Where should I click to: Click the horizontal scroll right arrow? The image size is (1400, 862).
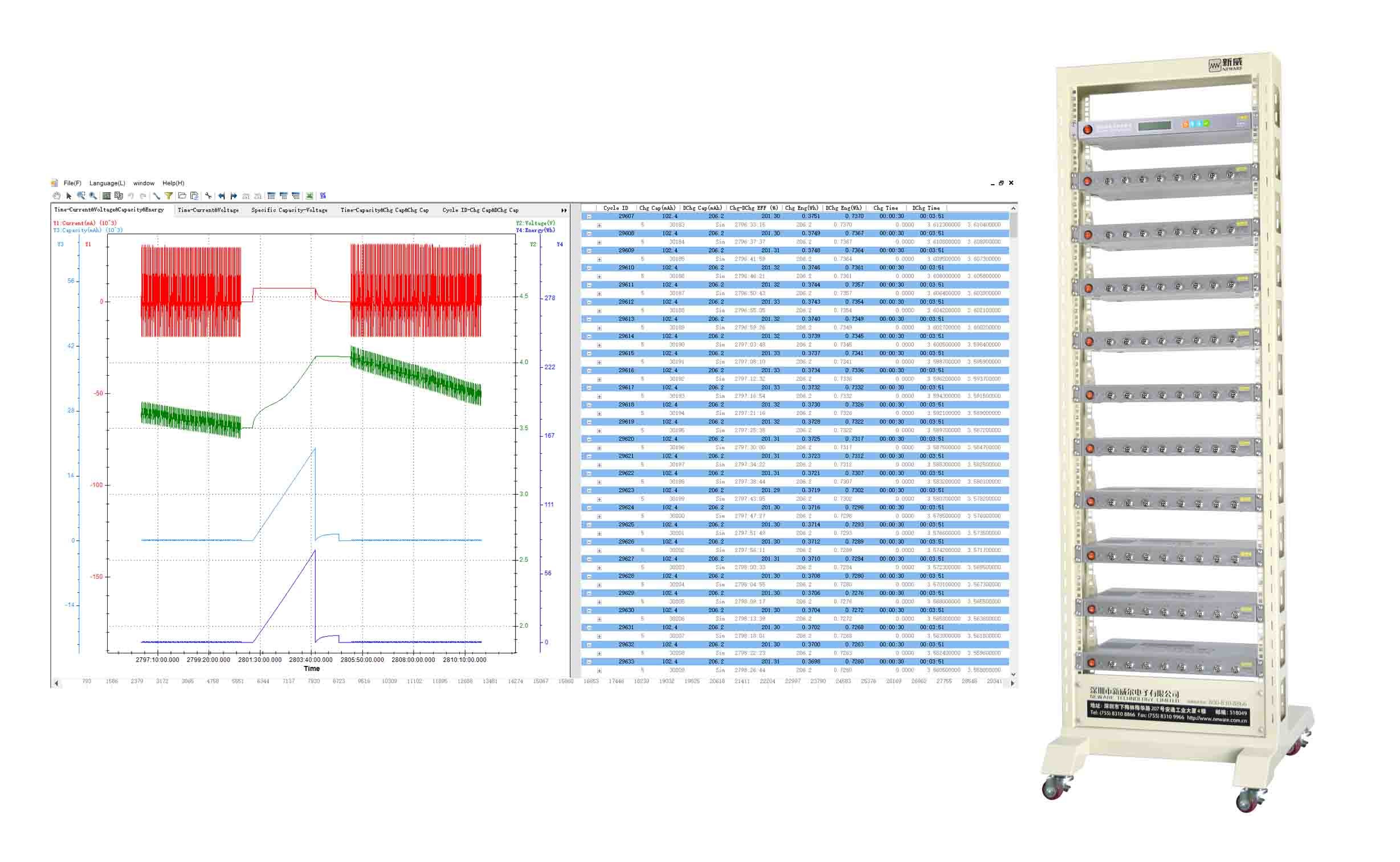coord(1013,682)
